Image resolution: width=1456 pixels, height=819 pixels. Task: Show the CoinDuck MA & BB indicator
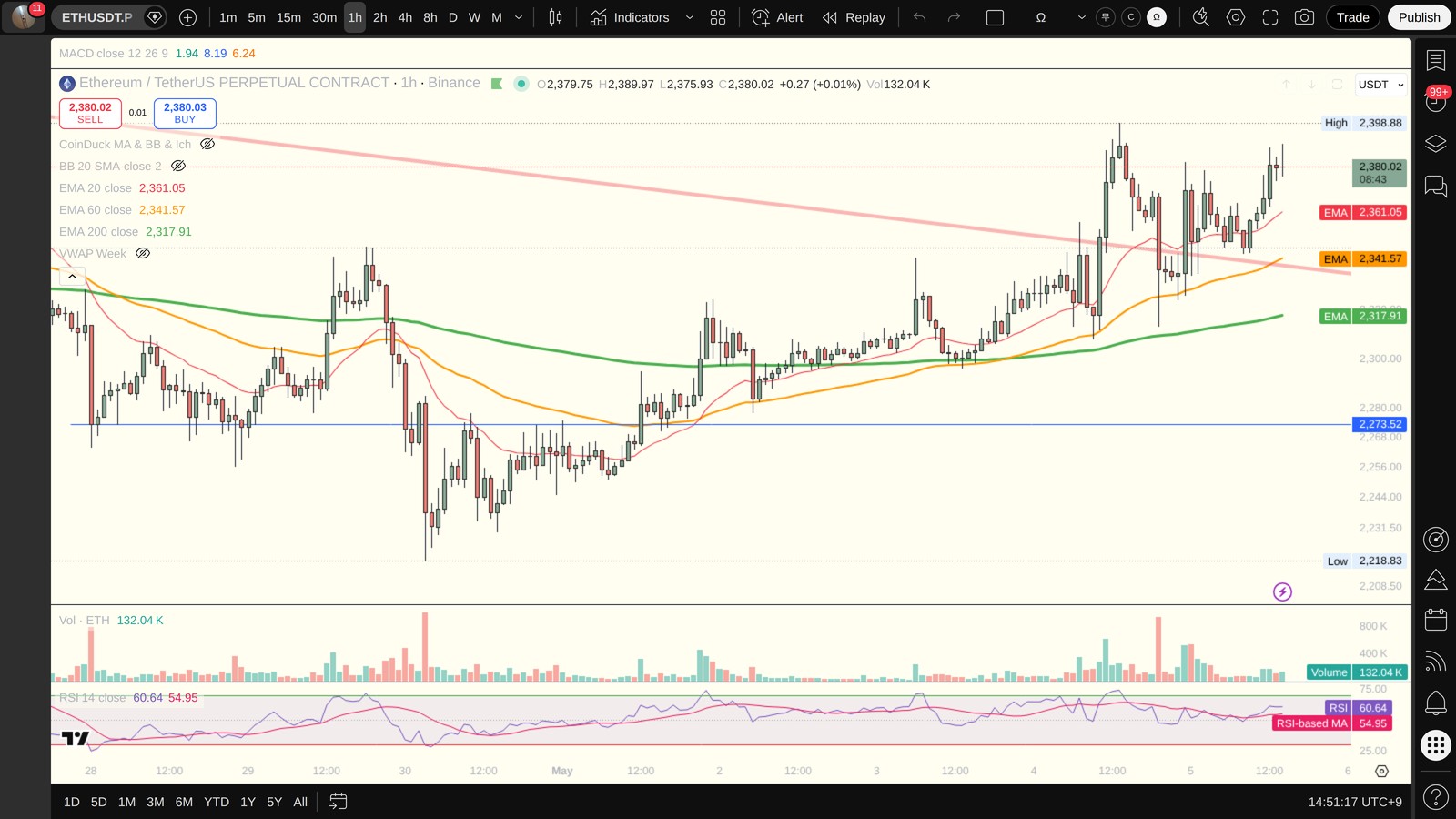point(207,144)
